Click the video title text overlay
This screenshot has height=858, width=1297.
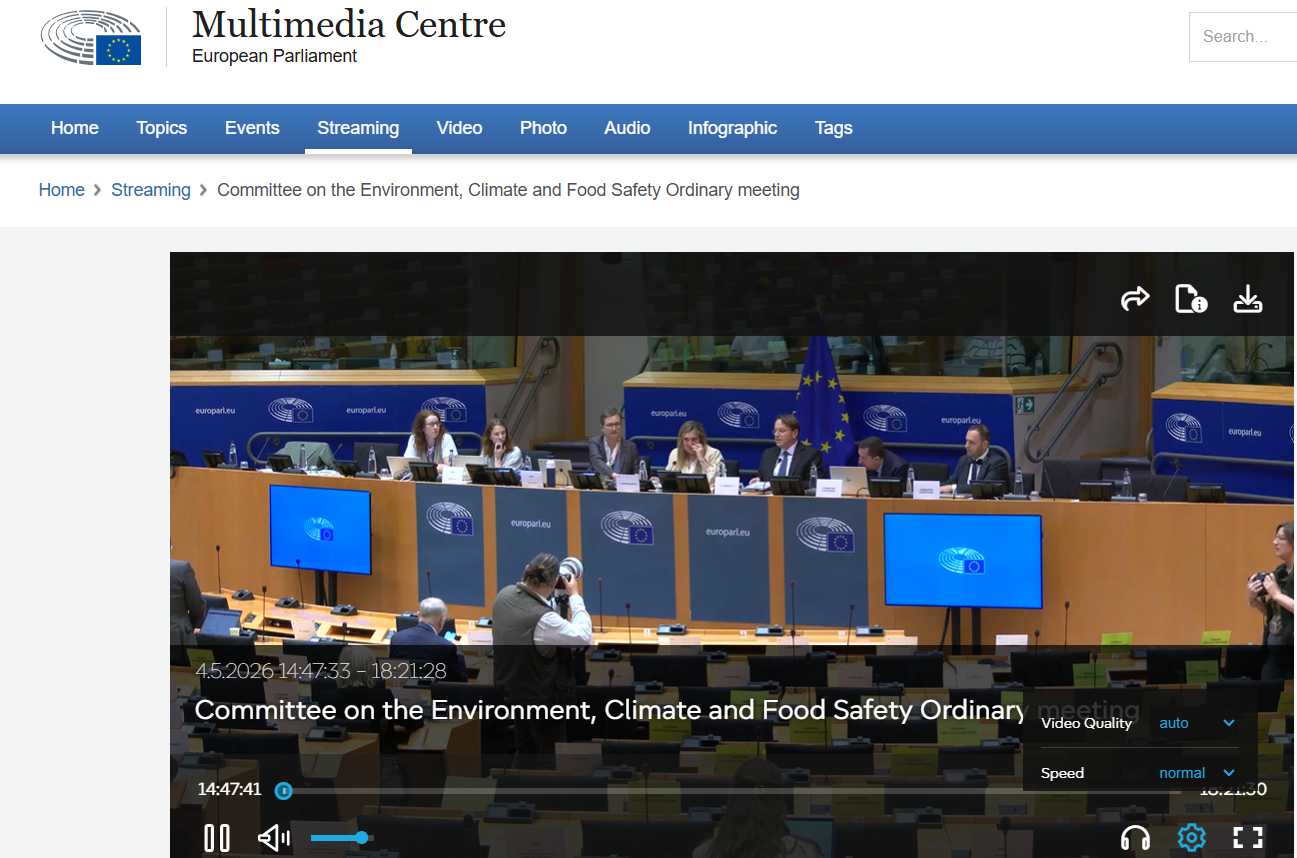[667, 710]
